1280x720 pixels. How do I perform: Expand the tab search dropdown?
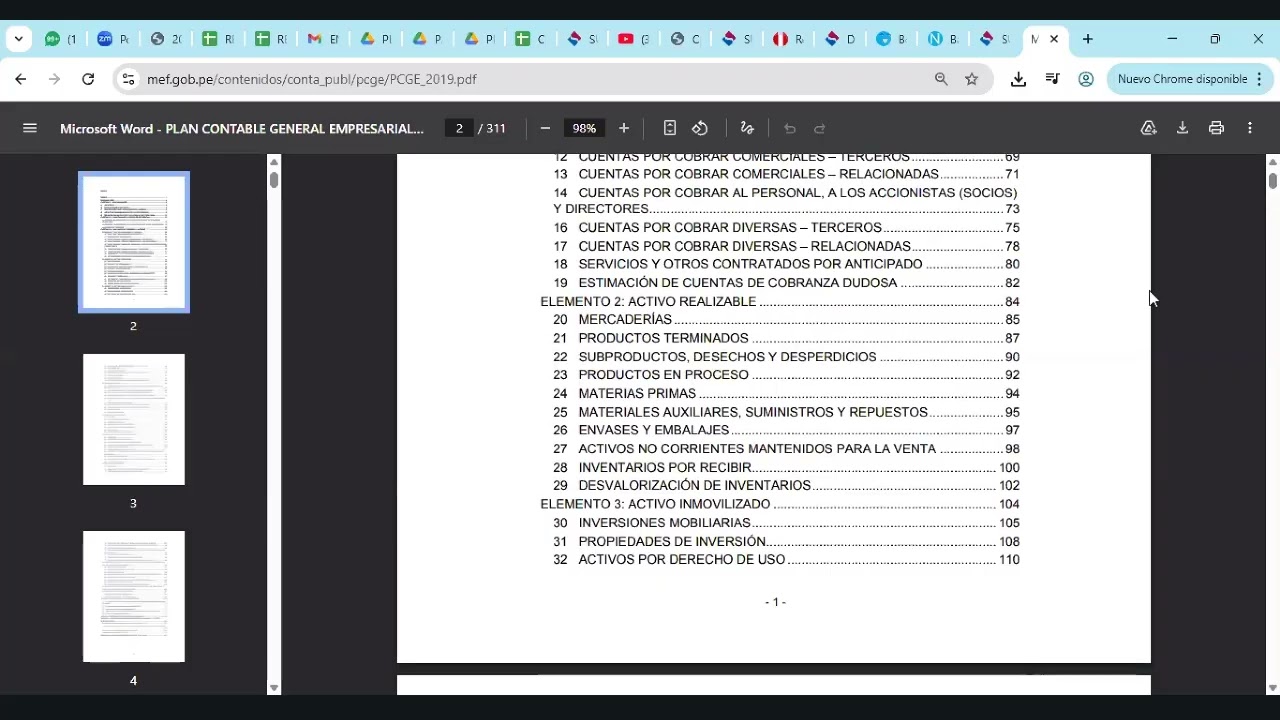pyautogui.click(x=18, y=39)
